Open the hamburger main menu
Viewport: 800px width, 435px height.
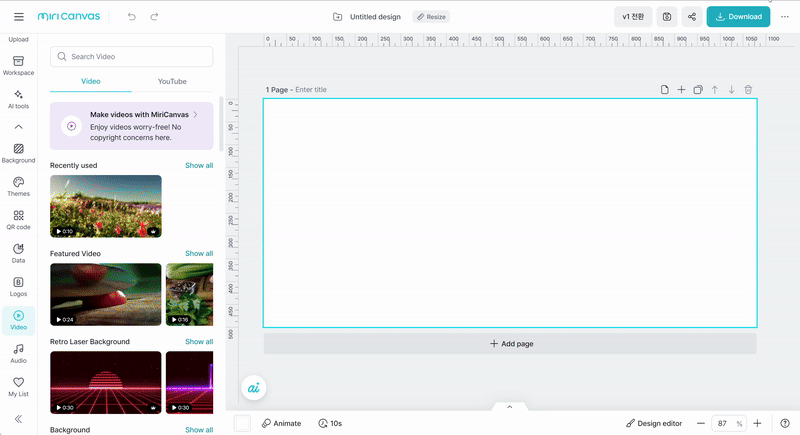[x=19, y=17]
